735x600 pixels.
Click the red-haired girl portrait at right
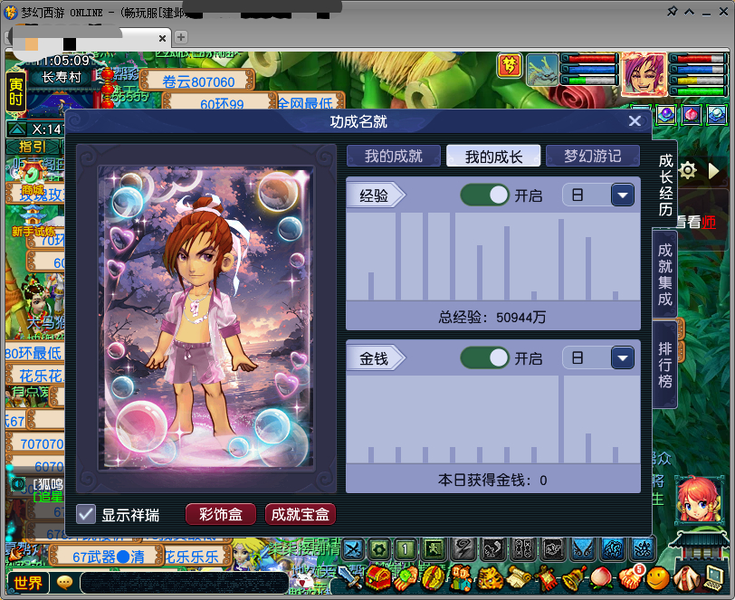[x=698, y=501]
